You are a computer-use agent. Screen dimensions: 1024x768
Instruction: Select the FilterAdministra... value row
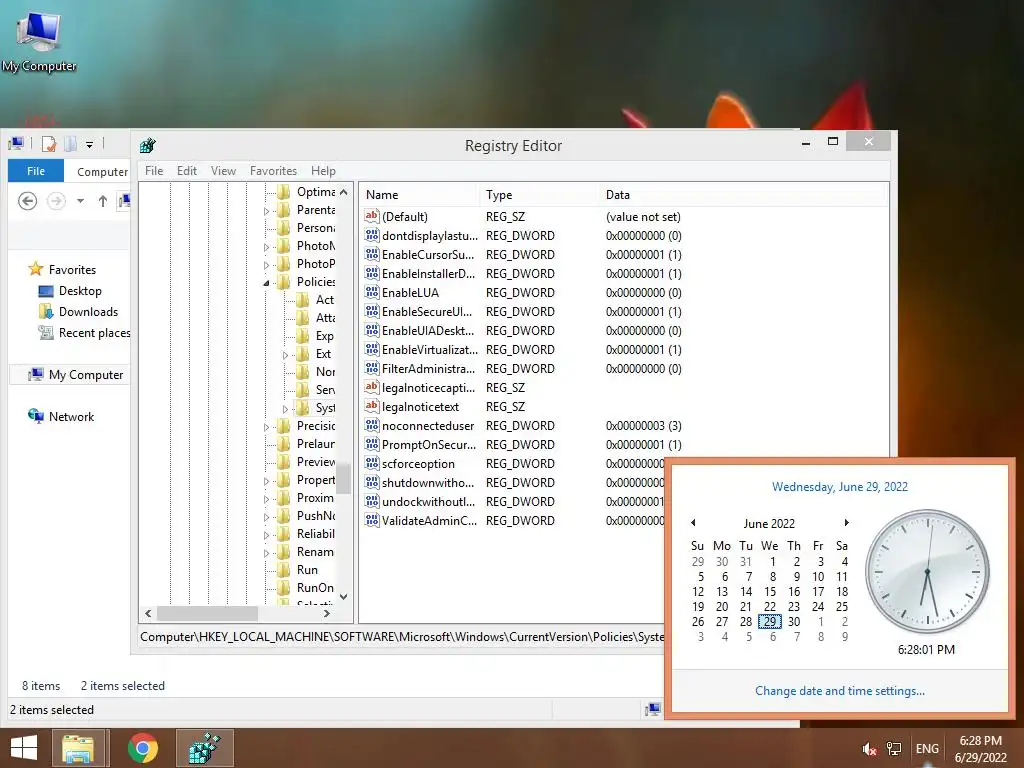coord(623,368)
